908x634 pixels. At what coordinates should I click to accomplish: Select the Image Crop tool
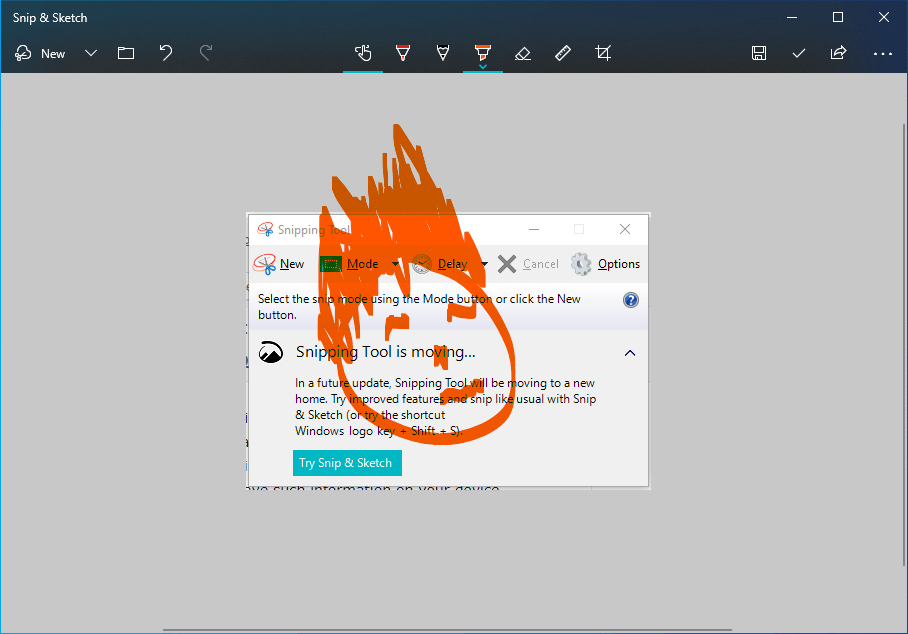click(603, 53)
